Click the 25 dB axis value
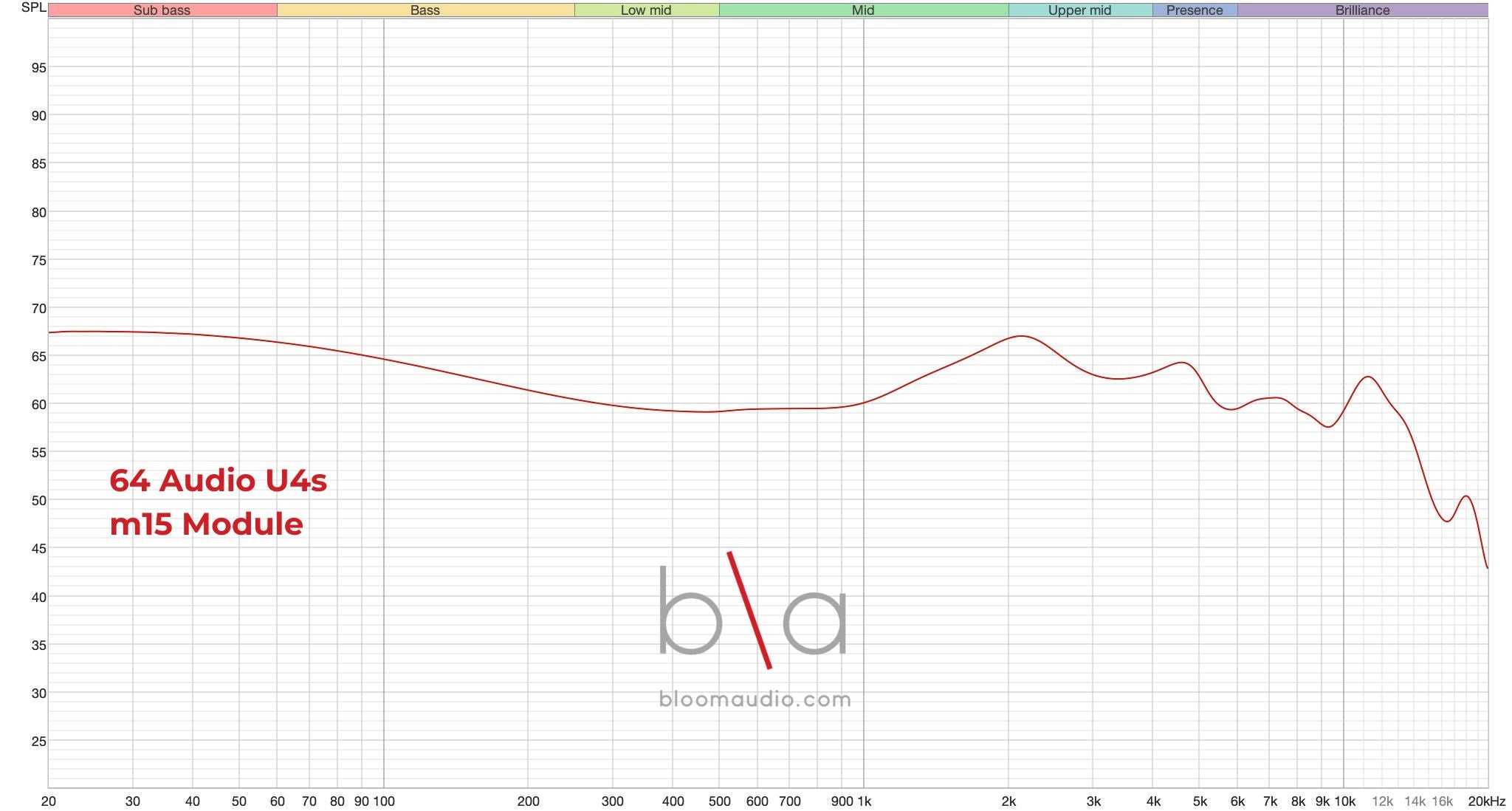This screenshot has width=1512, height=811. click(38, 742)
